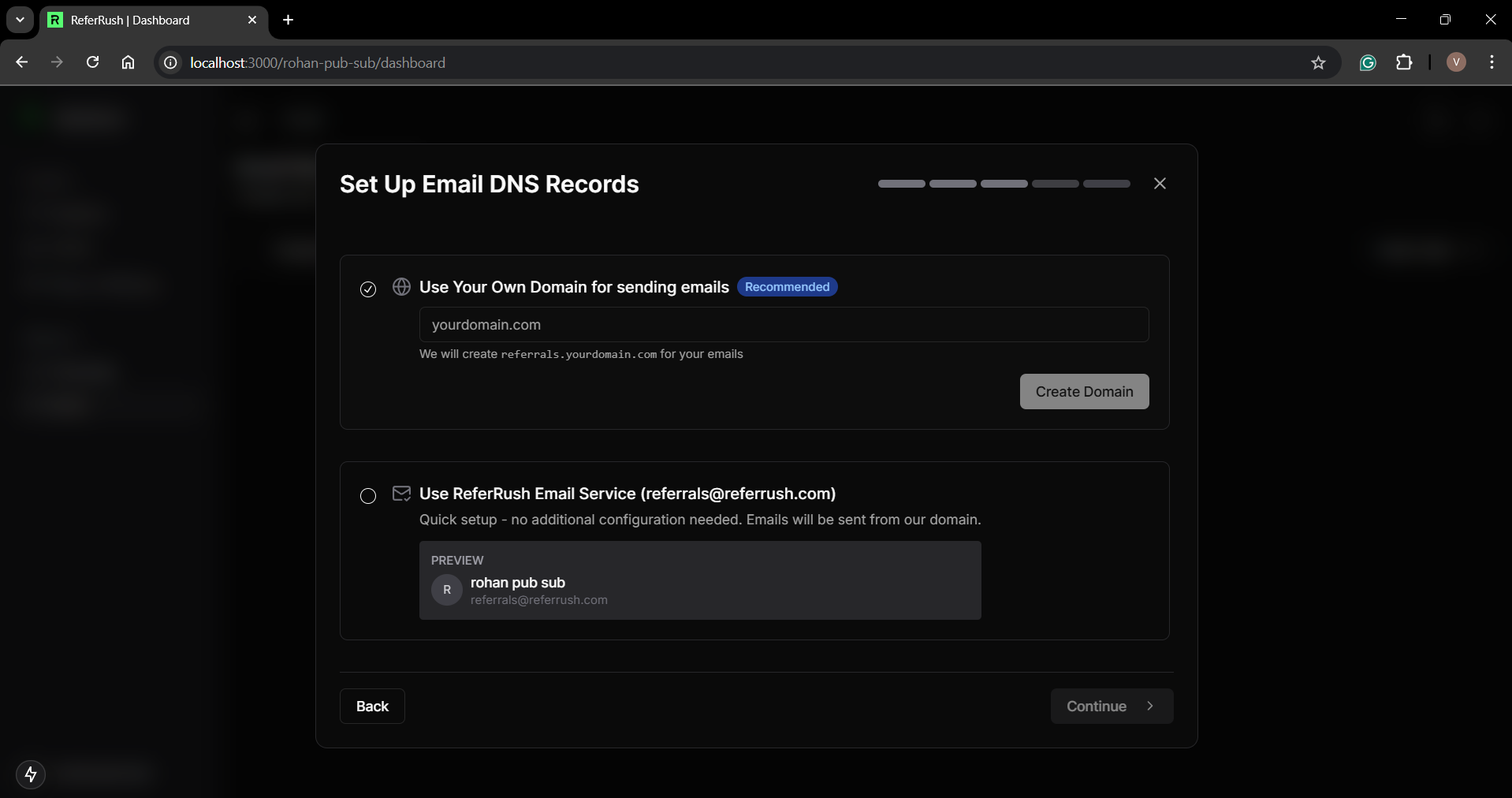Go back using browser back arrow
This screenshot has height=798, width=1512.
click(x=22, y=62)
